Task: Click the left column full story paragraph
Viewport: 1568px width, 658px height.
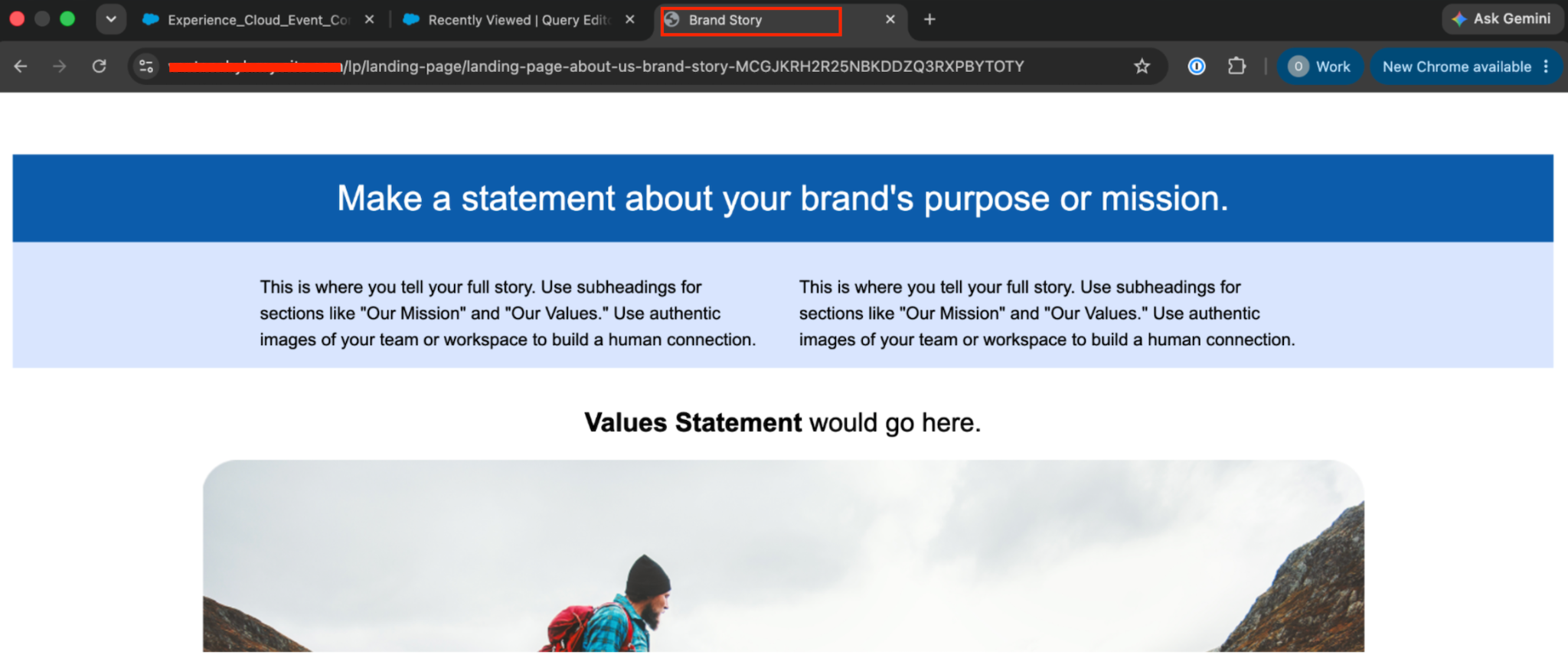Action: coord(508,313)
